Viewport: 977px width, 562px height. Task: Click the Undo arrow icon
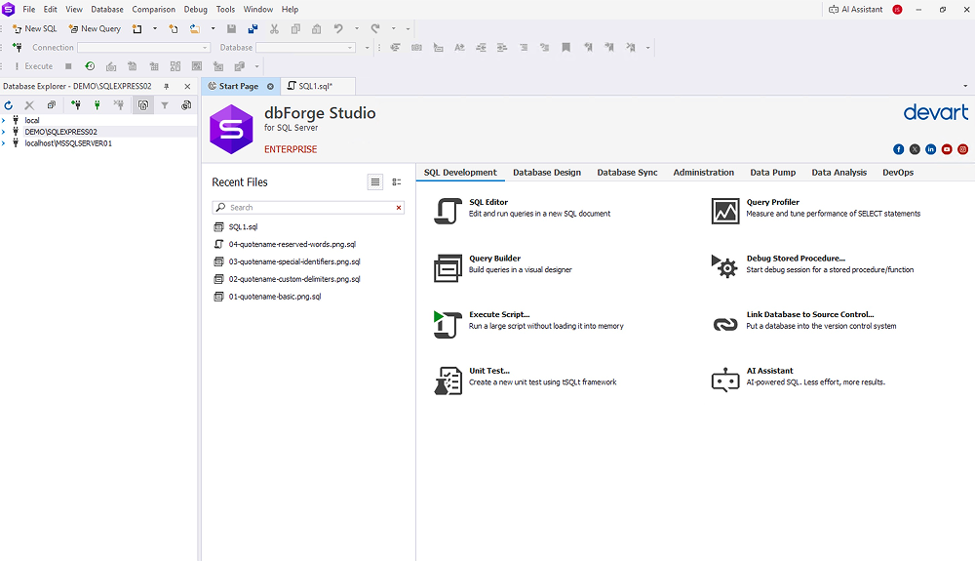[x=338, y=29]
